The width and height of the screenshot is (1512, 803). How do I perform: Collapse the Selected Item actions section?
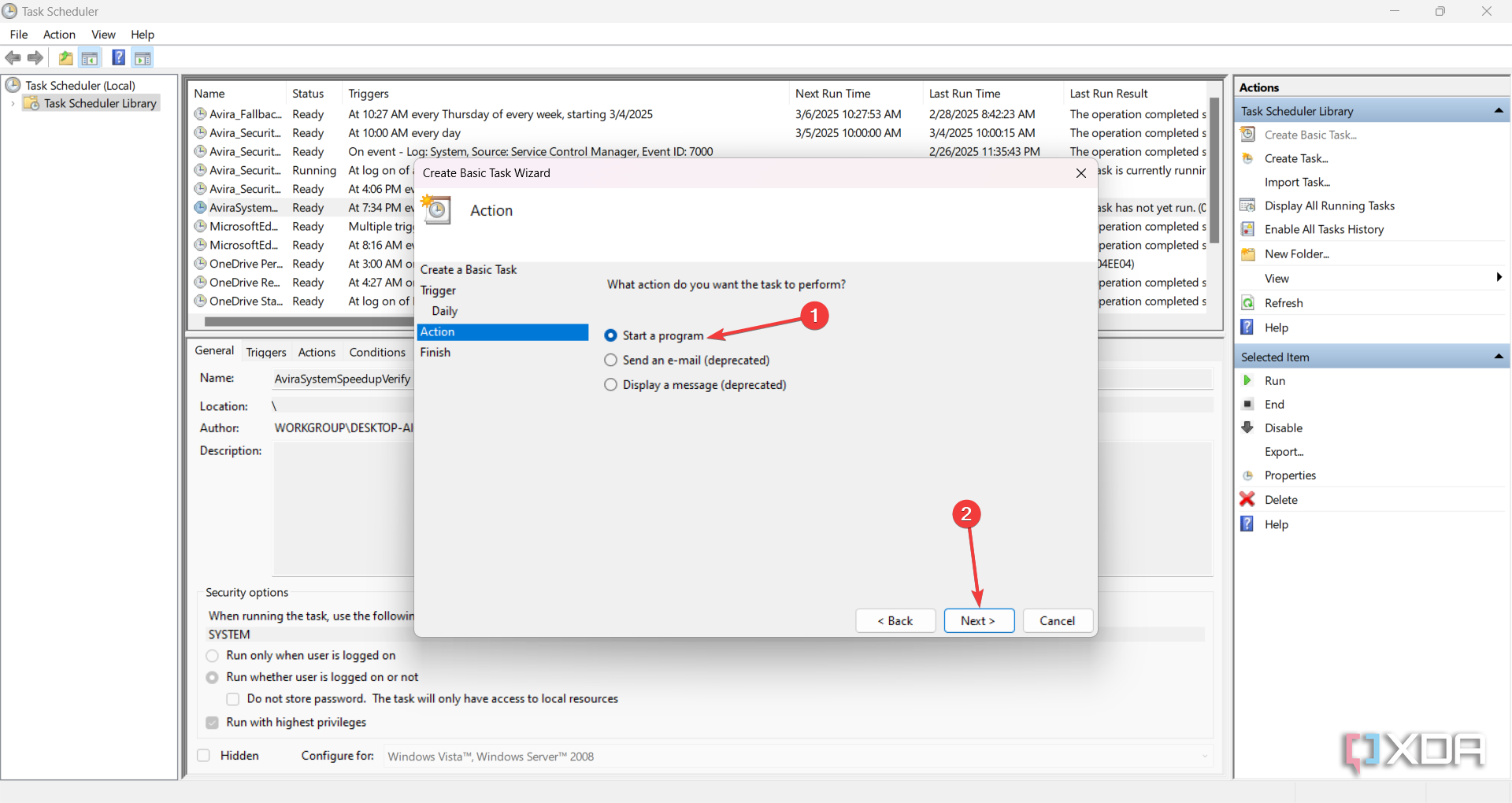(x=1499, y=357)
